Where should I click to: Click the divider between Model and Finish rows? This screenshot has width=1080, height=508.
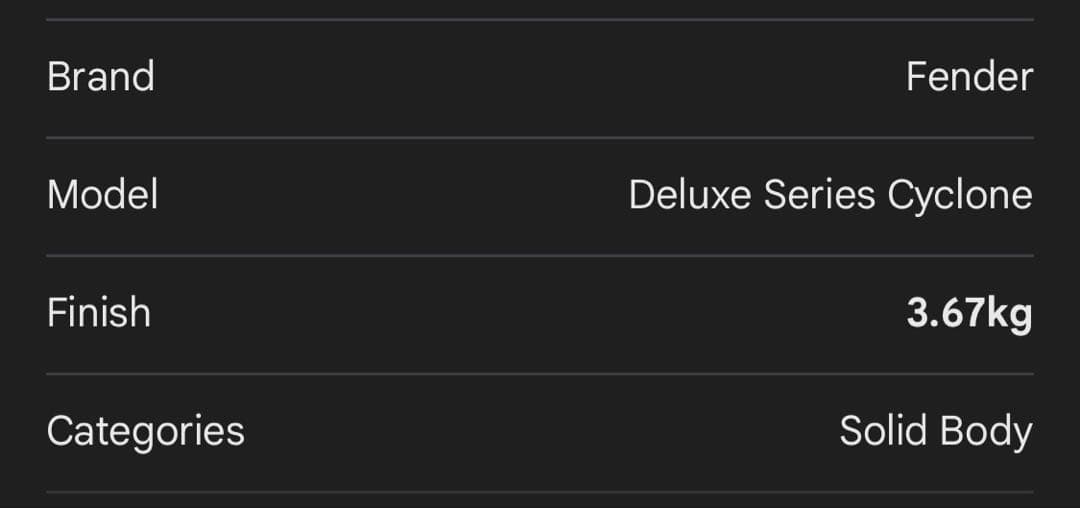click(540, 255)
